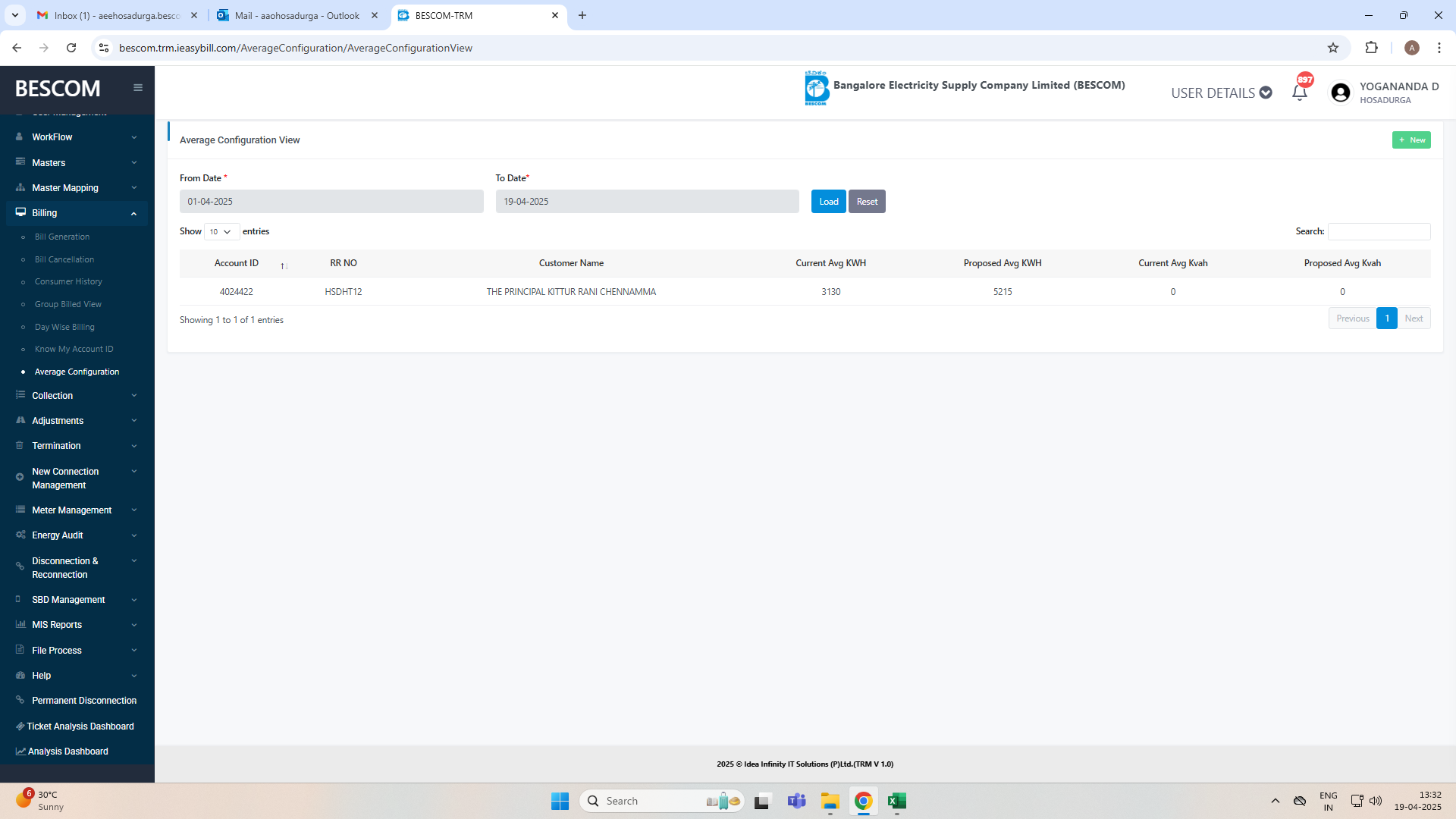Collapse the Billing sidebar menu

(76, 213)
